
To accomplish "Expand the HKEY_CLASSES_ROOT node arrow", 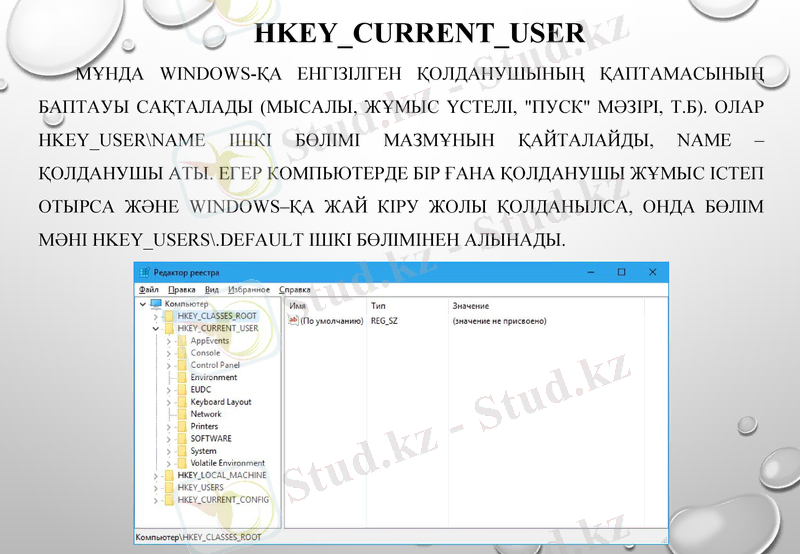I will 156,317.
